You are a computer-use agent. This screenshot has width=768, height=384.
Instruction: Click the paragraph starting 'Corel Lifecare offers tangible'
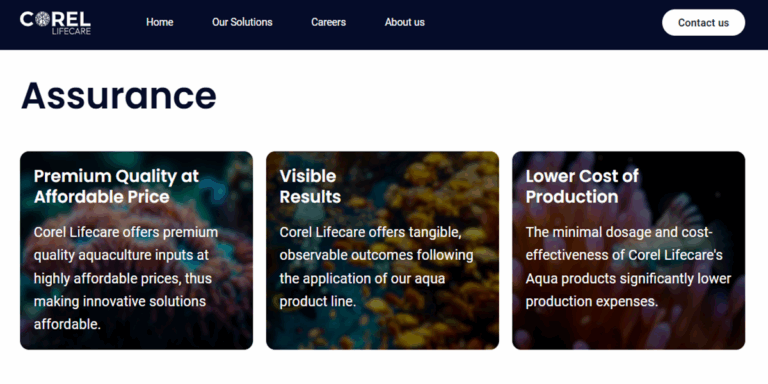coord(376,266)
